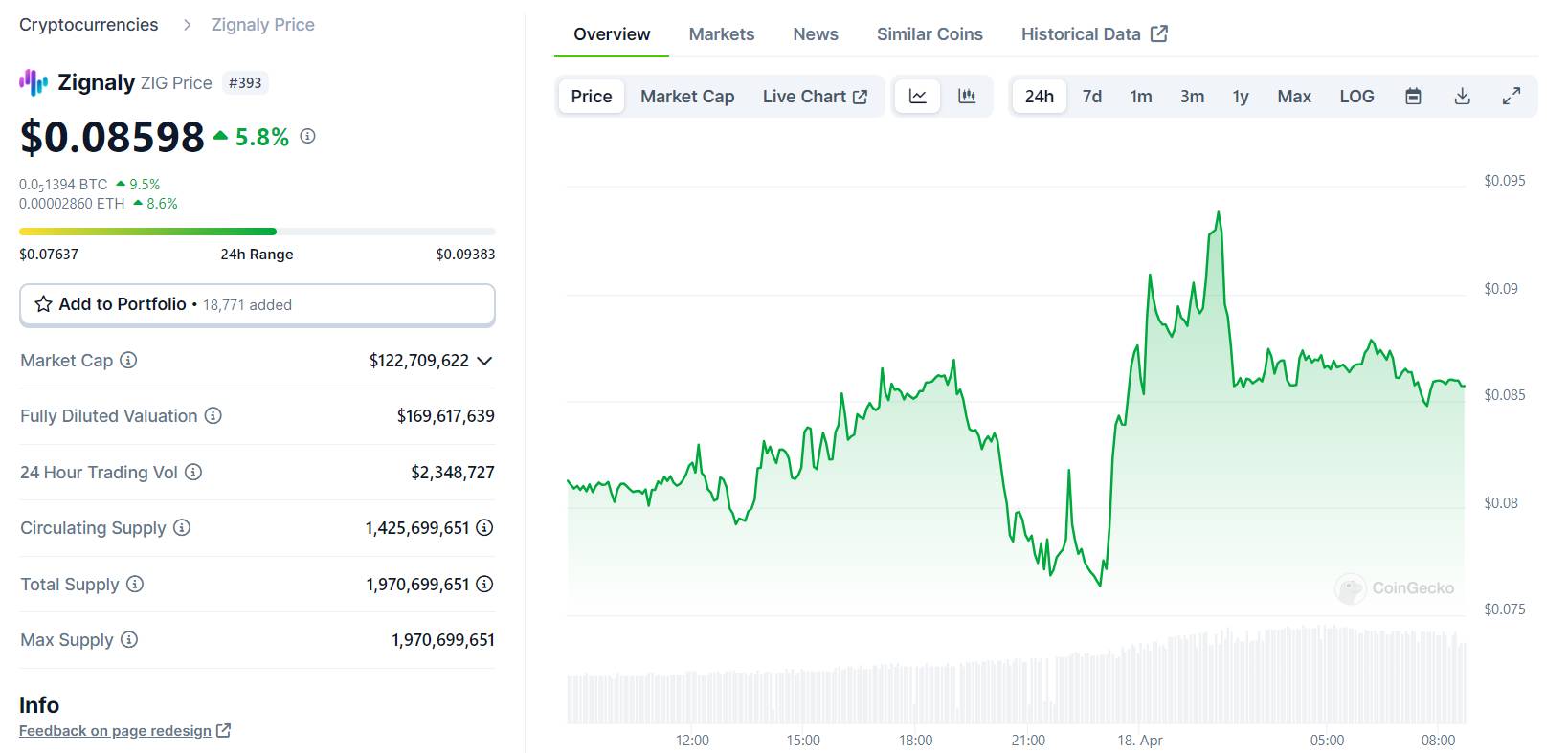Open 24 Hour Trading Vol info icon
This screenshot has width=1568, height=753.
pos(193,472)
